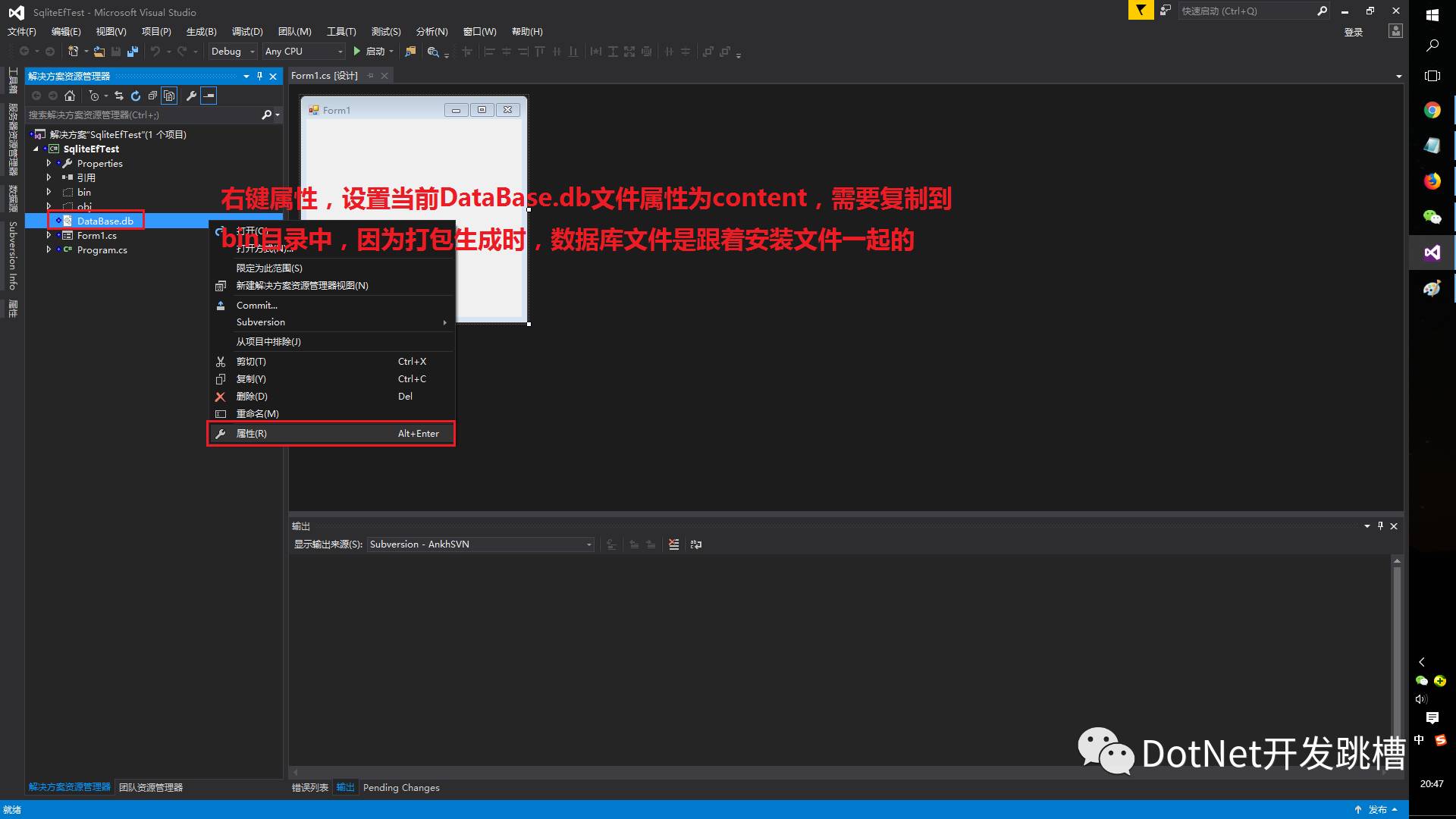Viewport: 1456px width, 819px height.
Task: Open Chrome from the taskbar
Action: tap(1432, 110)
